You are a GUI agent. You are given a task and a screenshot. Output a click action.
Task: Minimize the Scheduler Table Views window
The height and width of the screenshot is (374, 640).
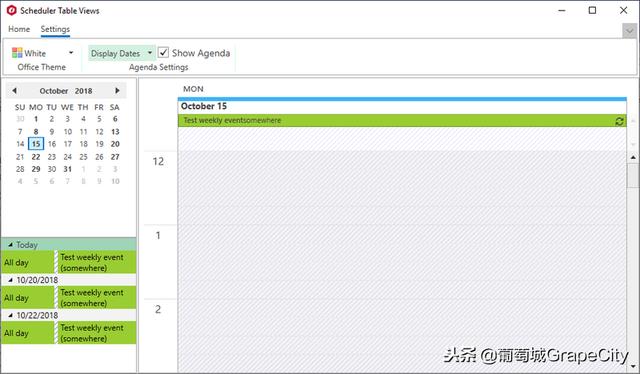(x=562, y=10)
